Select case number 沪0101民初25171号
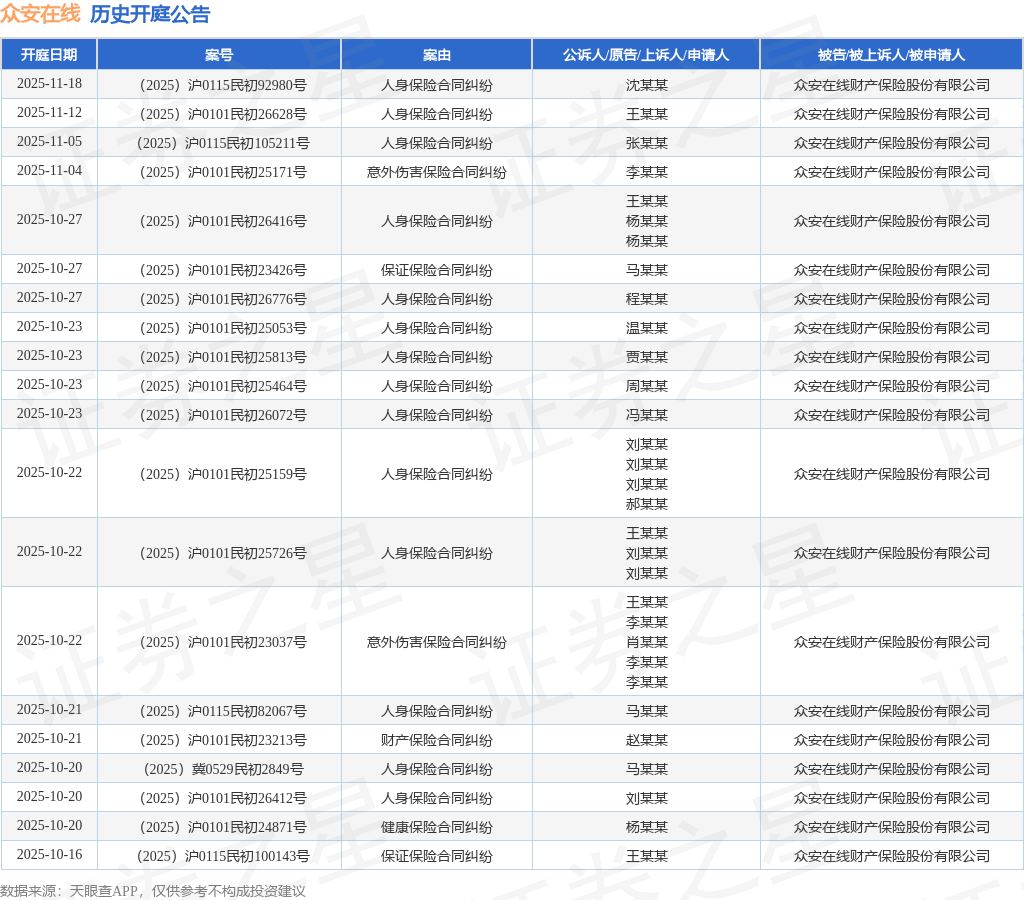Screen dimensions: 1024x900 [223, 172]
